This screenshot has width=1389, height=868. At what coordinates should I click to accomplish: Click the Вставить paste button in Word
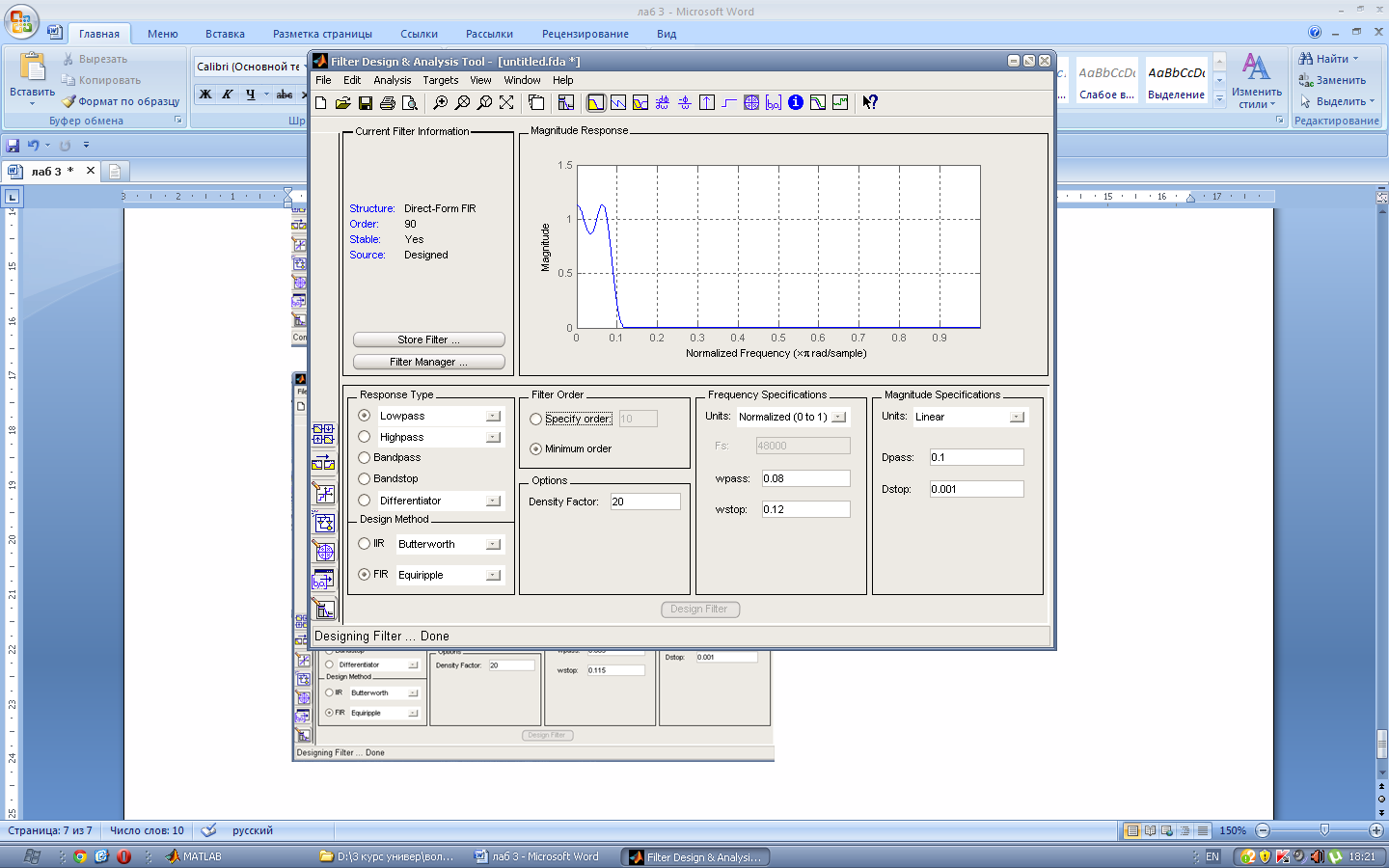pos(32,79)
